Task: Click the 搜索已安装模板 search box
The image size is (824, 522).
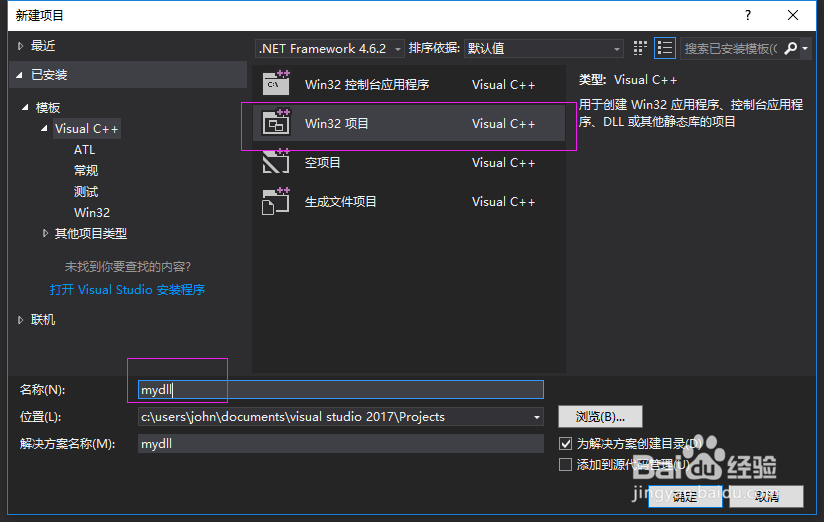Action: pyautogui.click(x=730, y=48)
